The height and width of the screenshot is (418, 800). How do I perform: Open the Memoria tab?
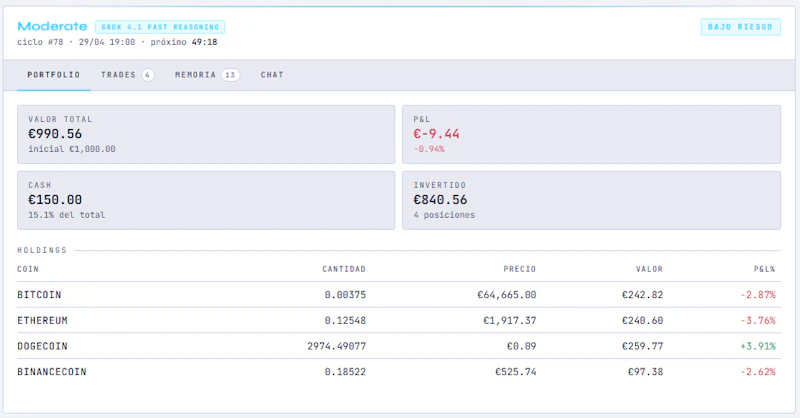[x=207, y=75]
